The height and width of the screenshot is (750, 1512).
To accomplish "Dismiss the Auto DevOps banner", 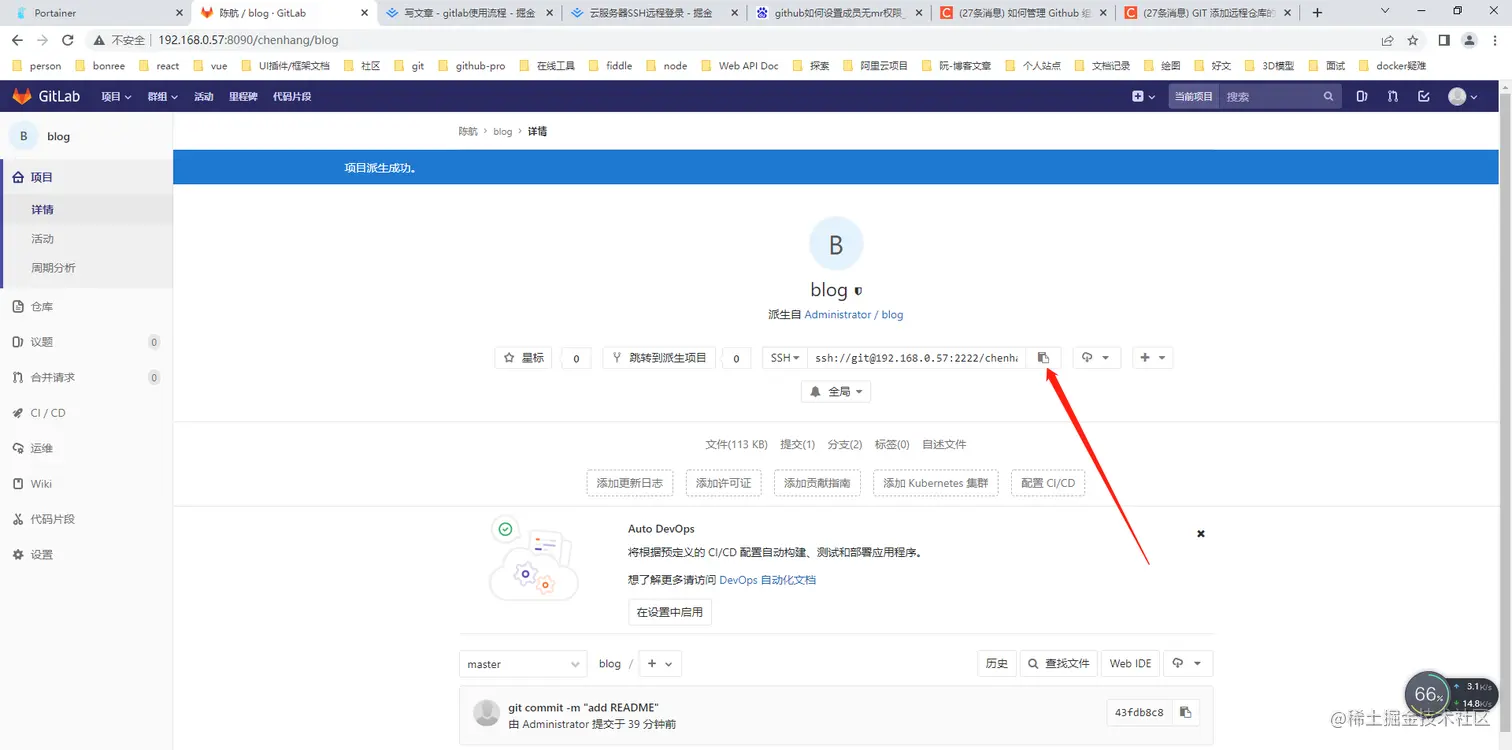I will [1201, 534].
